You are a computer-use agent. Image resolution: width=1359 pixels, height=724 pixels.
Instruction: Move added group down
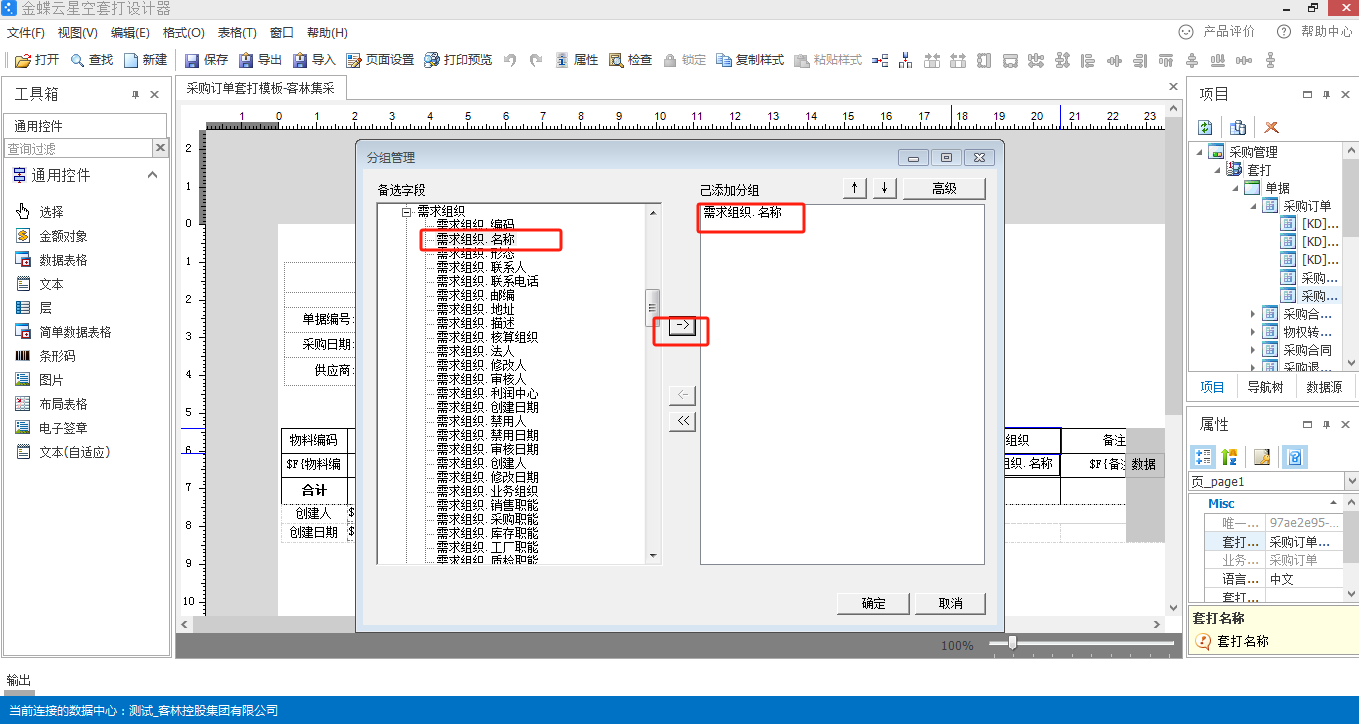click(x=885, y=188)
